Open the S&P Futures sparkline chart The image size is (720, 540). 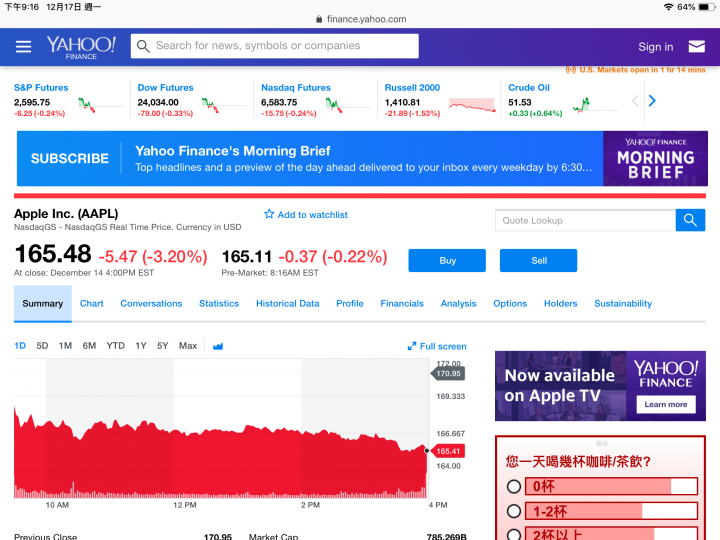click(x=100, y=105)
